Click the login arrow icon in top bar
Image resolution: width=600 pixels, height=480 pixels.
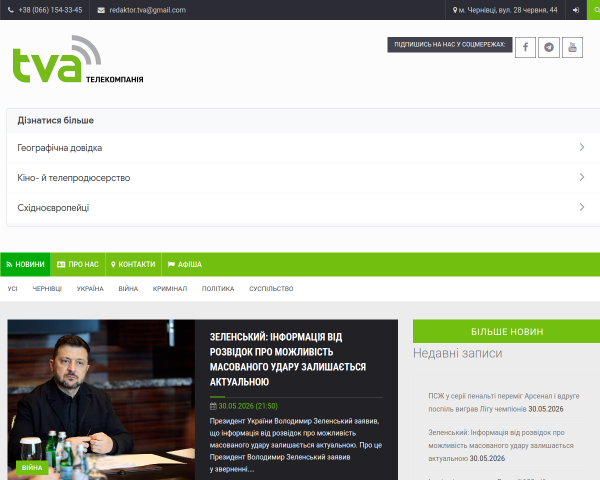(576, 10)
